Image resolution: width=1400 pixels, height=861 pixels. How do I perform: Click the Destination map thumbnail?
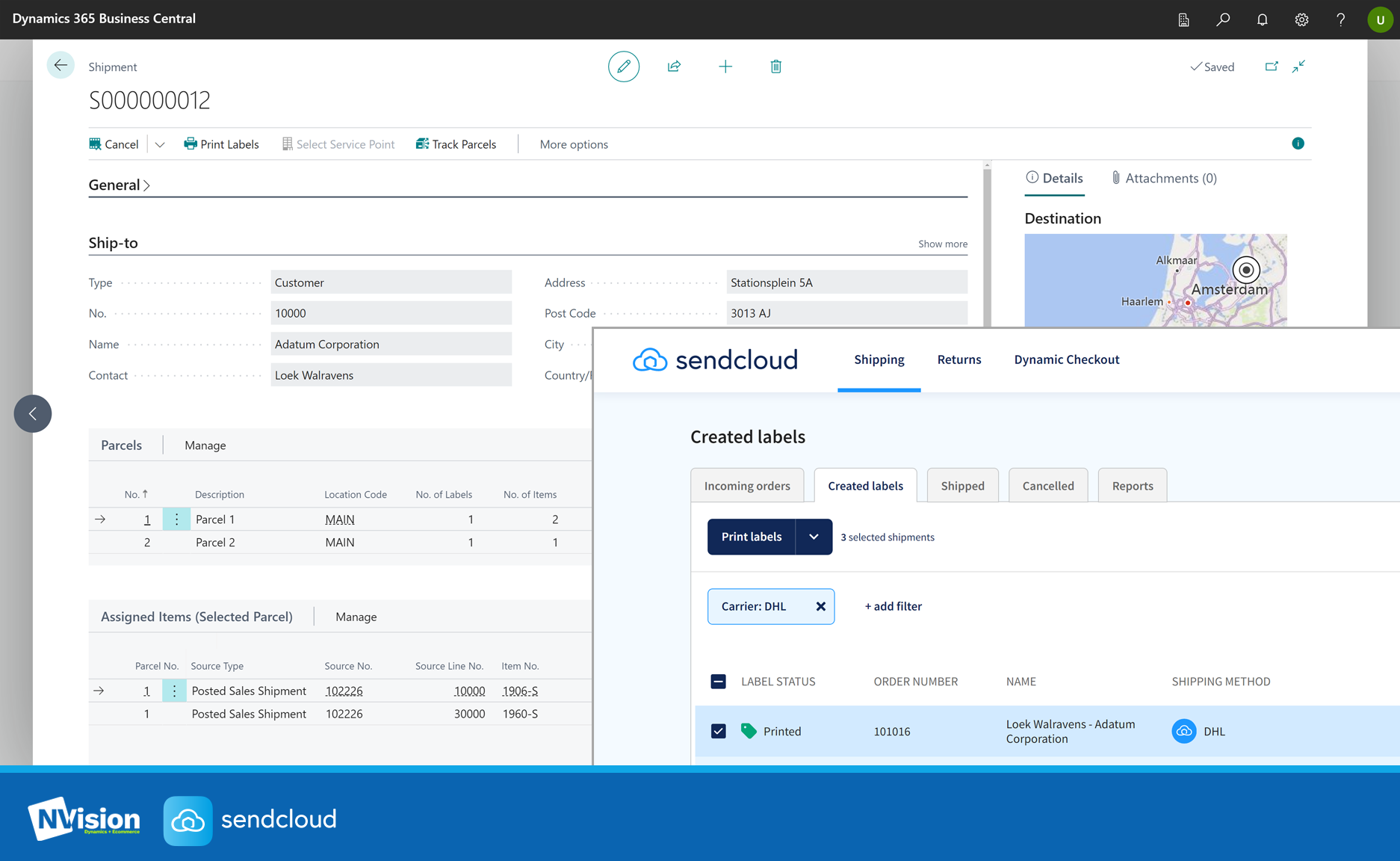click(1155, 280)
